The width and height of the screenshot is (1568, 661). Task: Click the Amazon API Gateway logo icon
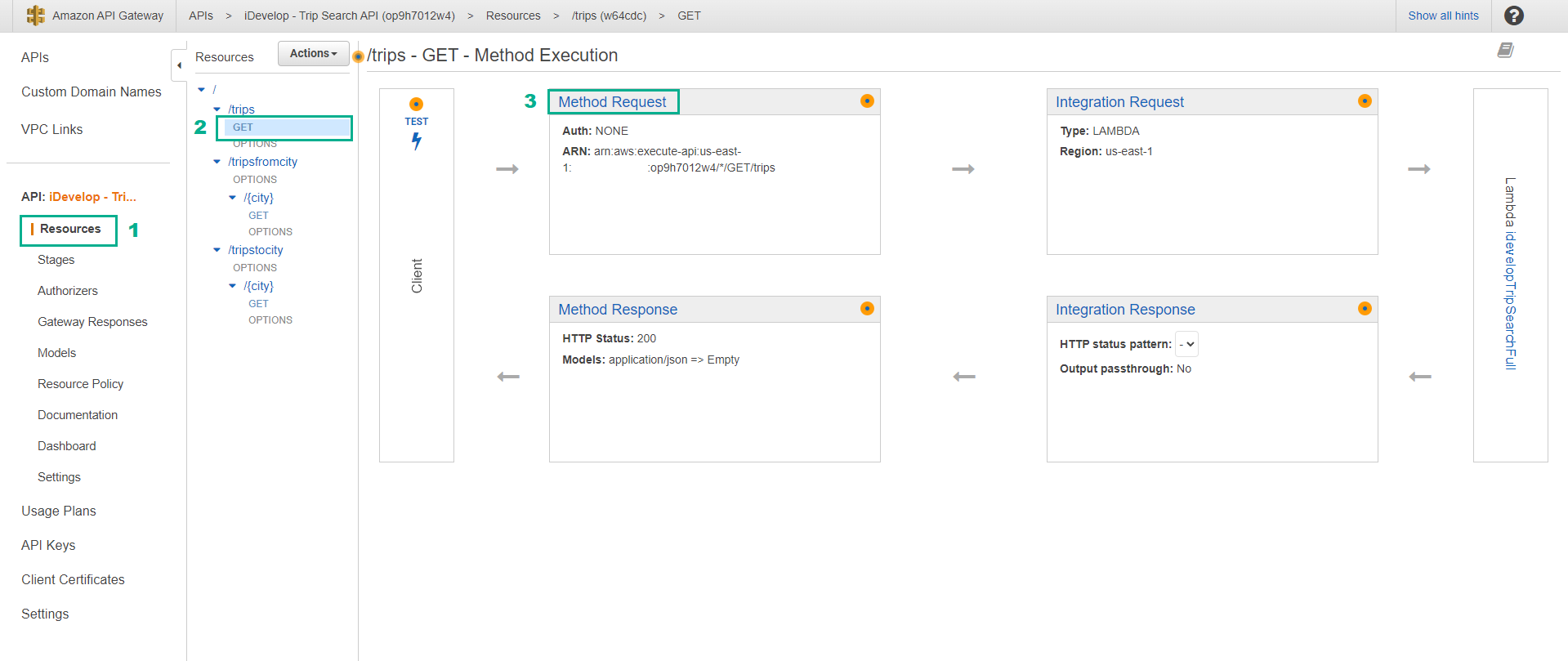[x=35, y=16]
